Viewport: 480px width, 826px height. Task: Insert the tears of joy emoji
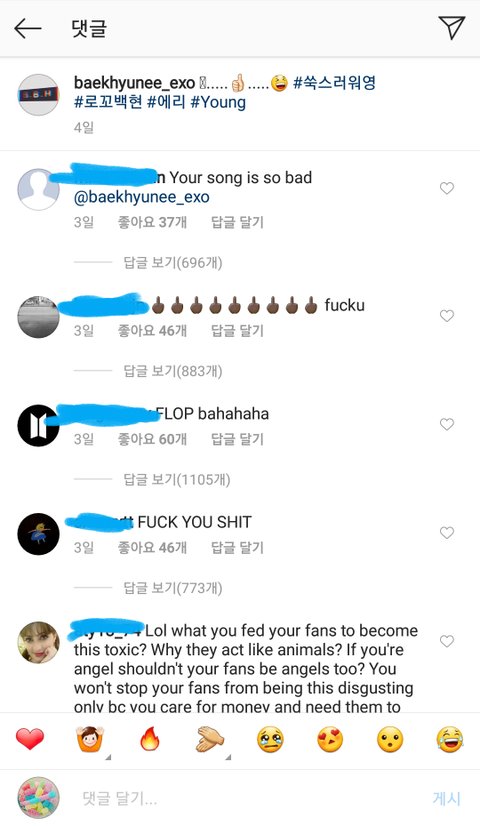click(449, 740)
